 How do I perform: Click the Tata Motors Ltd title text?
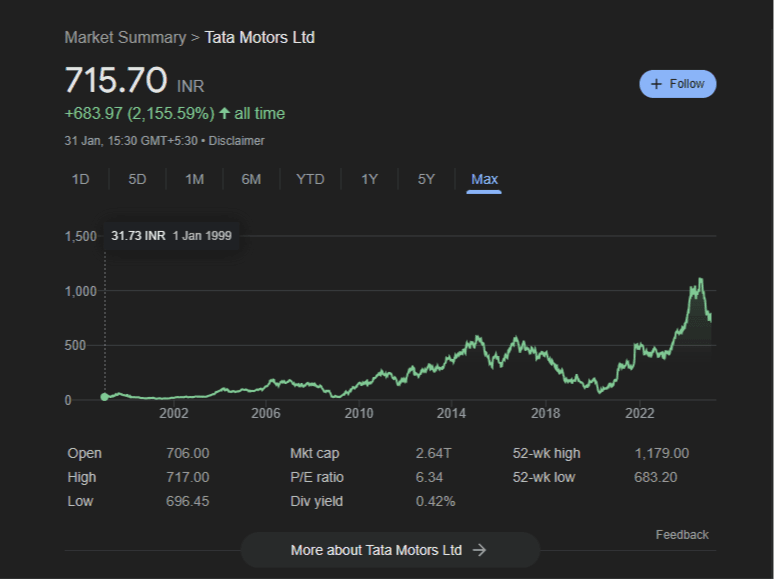[x=260, y=38]
